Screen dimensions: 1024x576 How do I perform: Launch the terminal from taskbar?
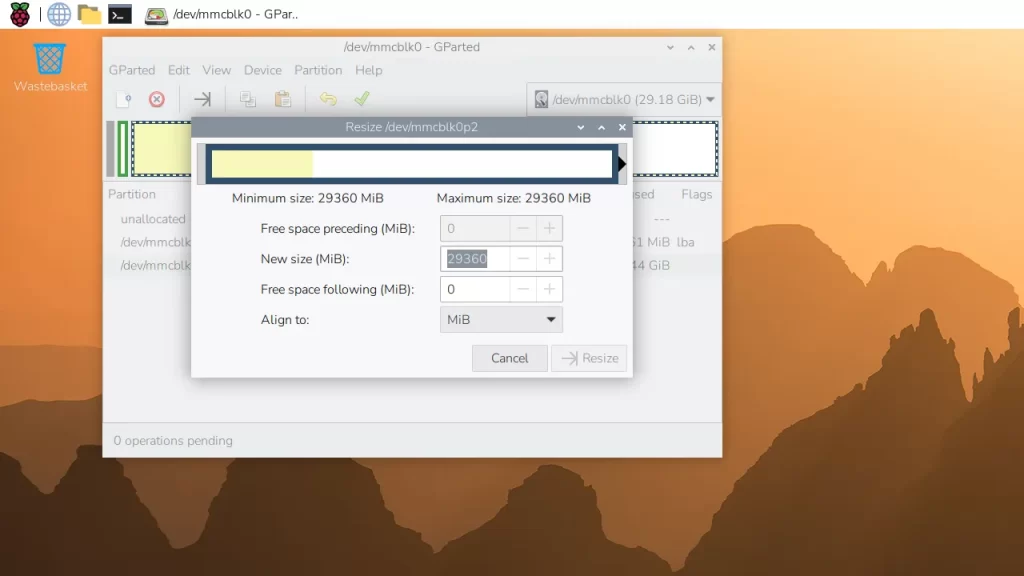[x=120, y=14]
